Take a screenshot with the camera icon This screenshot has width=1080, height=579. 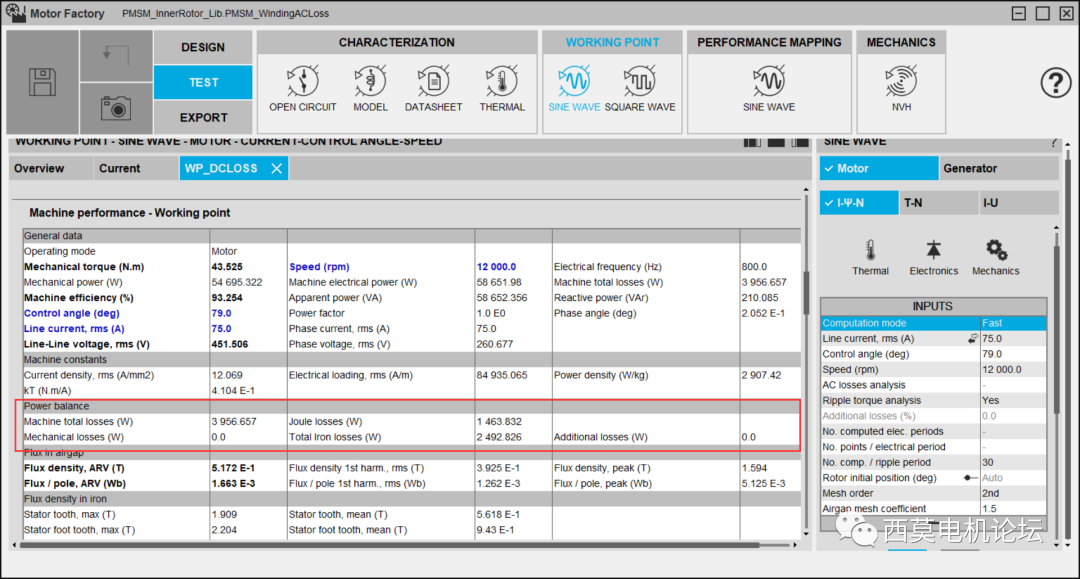pos(116,107)
